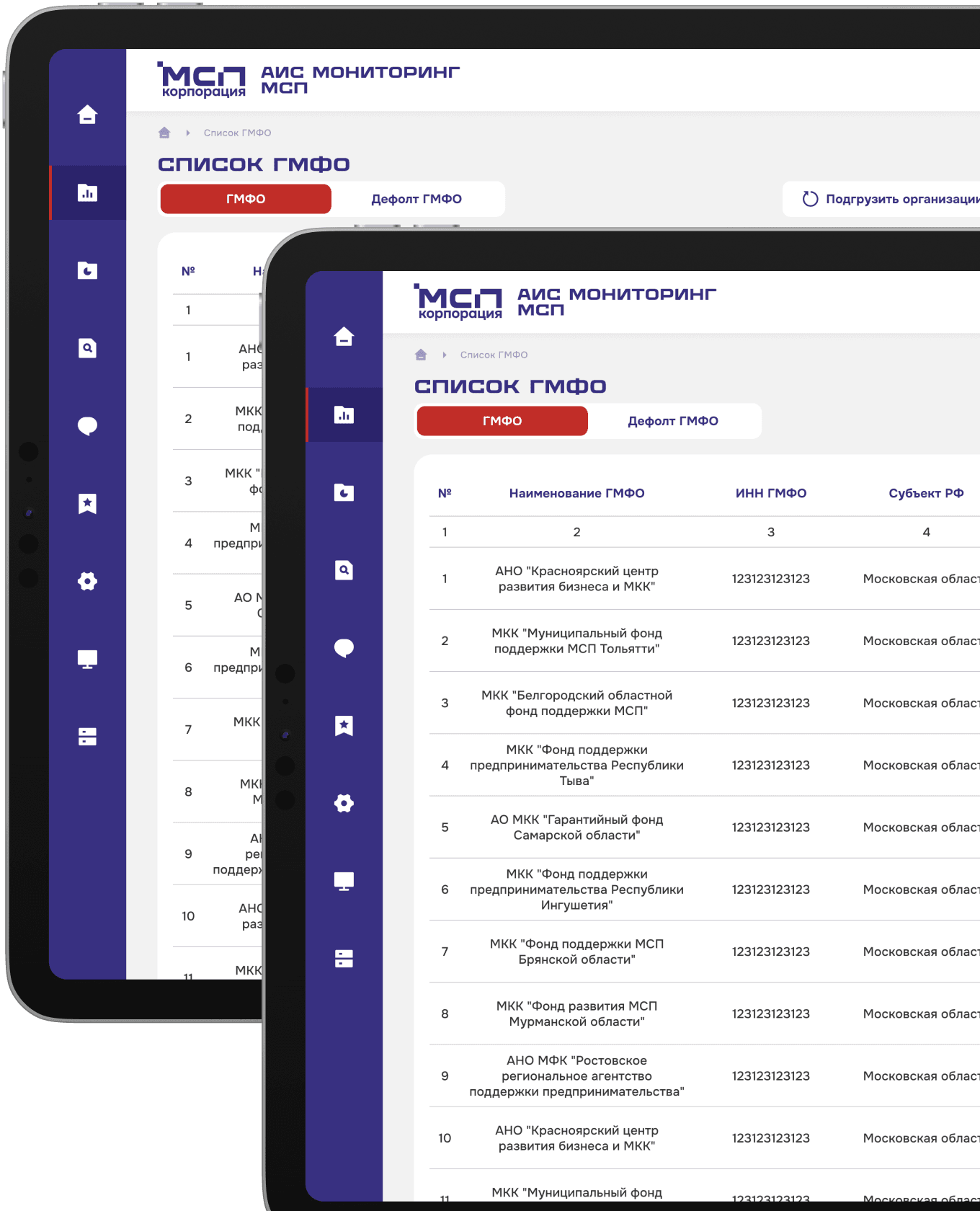Select the bar chart icon in back tablet sidebar

point(87,192)
